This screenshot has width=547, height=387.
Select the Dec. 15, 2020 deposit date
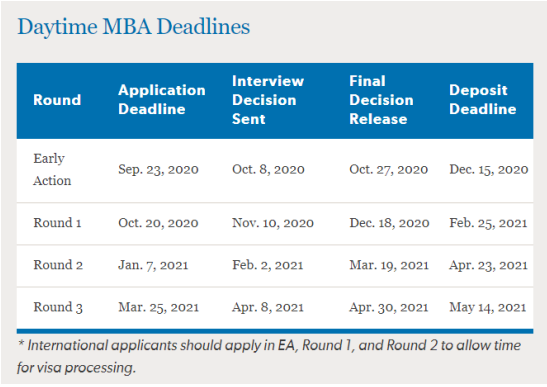tap(489, 170)
